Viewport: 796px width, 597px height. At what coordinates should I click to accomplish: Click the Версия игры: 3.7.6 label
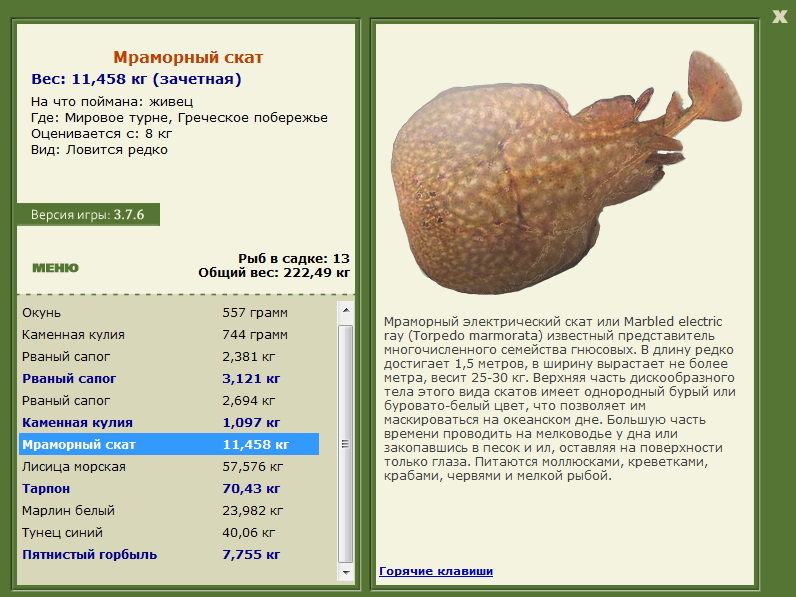88,215
